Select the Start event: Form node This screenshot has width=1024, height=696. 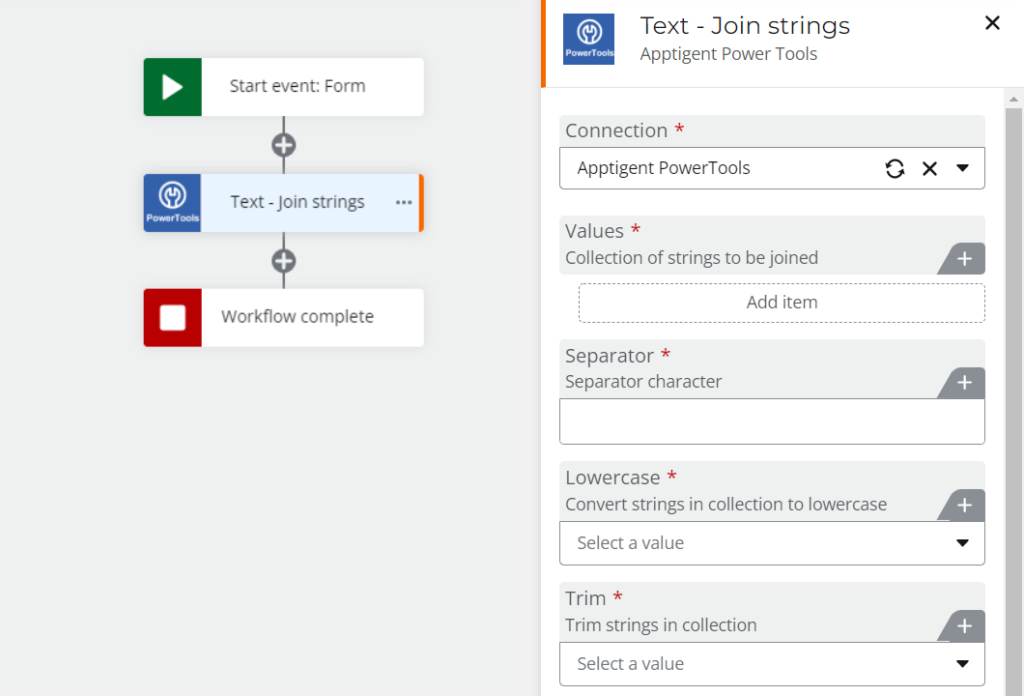click(283, 87)
